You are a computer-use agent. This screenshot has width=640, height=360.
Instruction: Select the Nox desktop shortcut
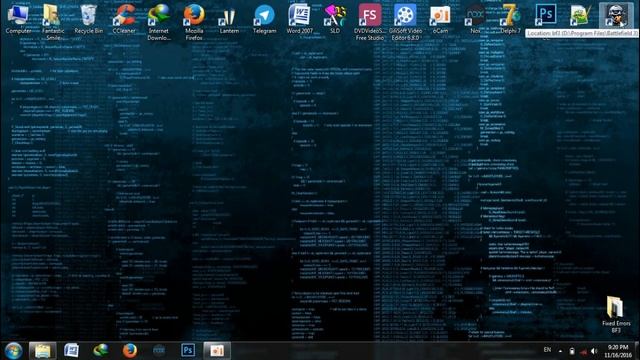475,19
